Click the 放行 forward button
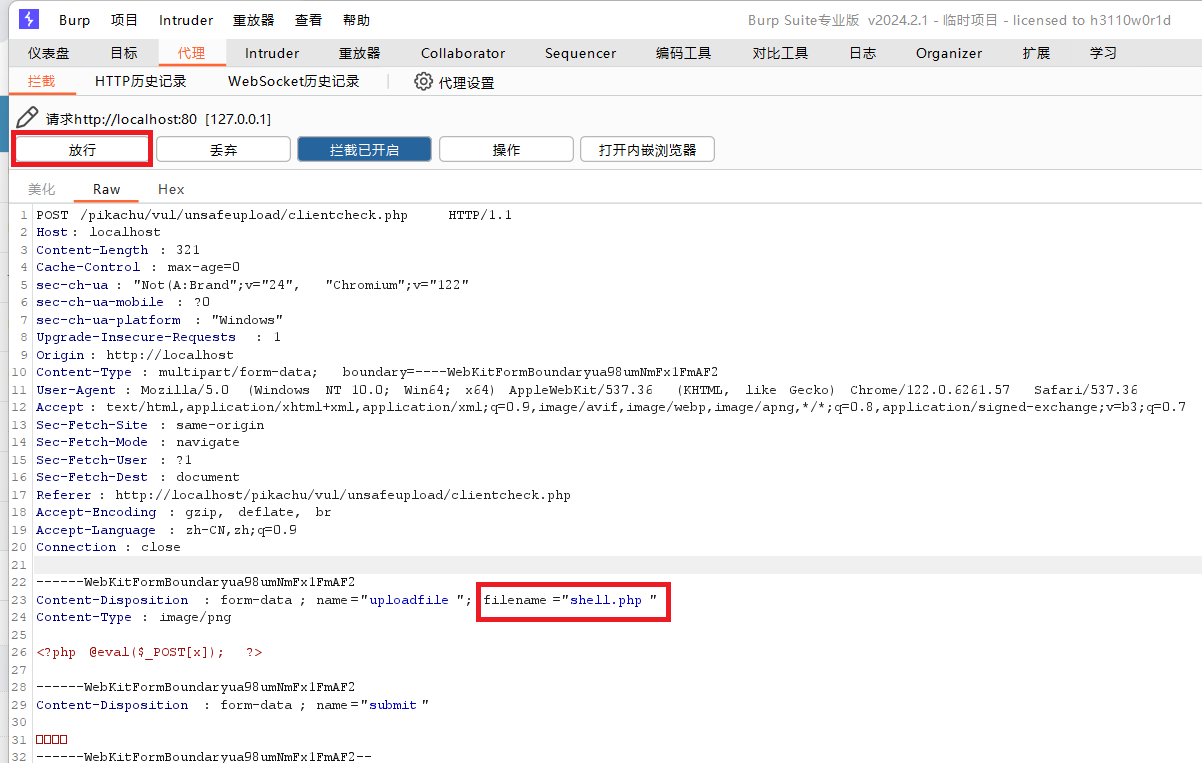 (x=82, y=150)
